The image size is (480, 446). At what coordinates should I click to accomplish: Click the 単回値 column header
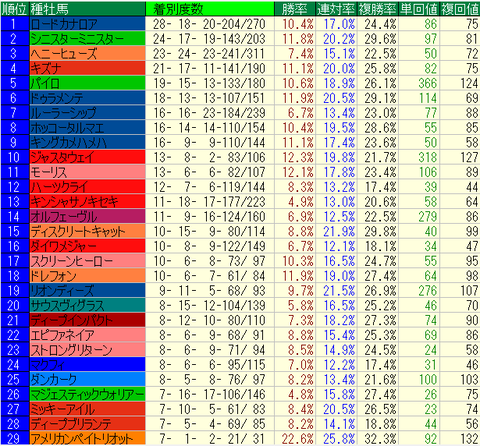tap(419, 9)
